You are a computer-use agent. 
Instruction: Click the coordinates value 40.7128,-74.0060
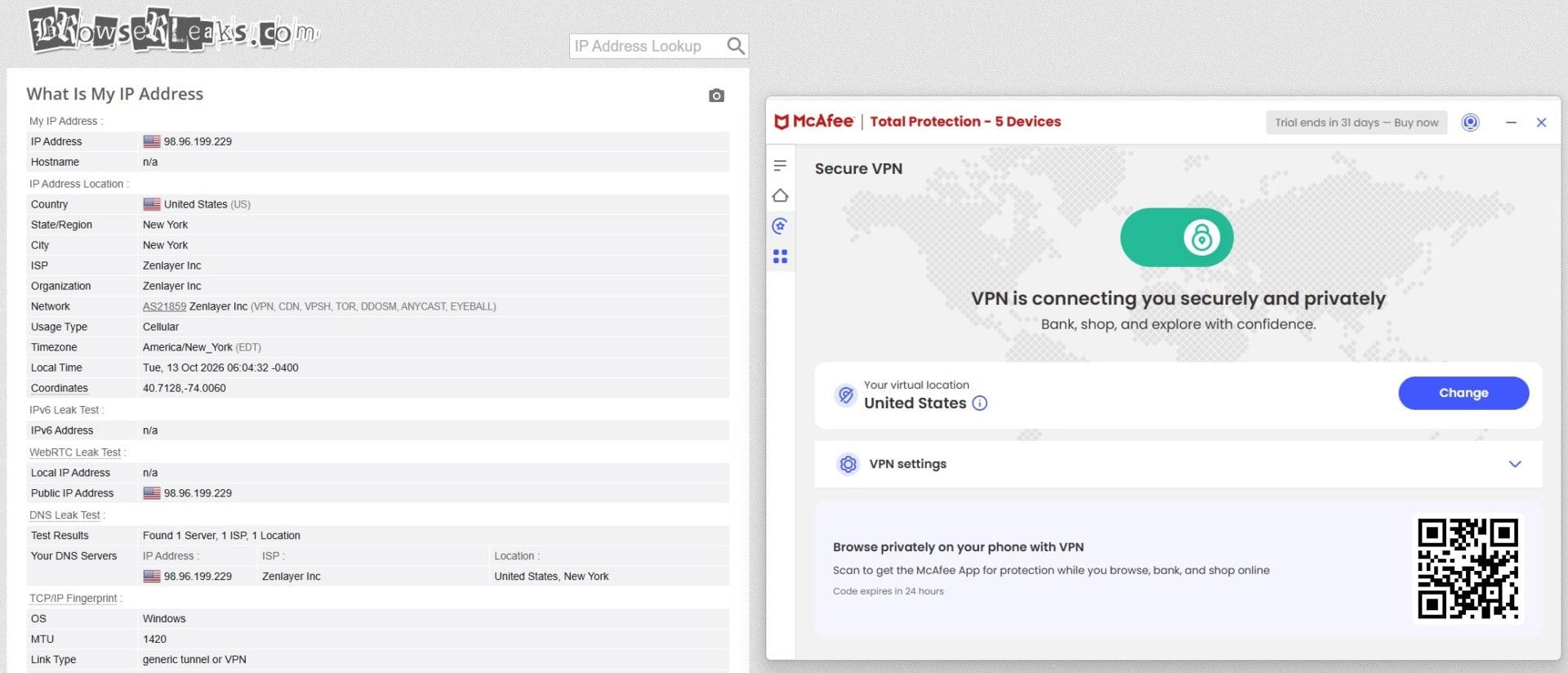[x=185, y=388]
